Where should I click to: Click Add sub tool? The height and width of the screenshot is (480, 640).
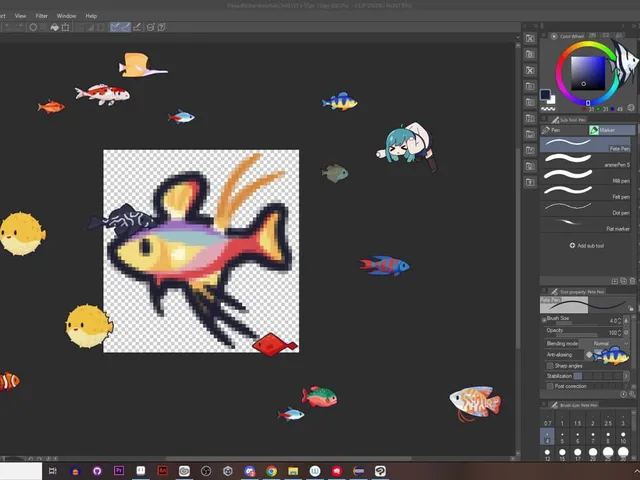click(587, 245)
